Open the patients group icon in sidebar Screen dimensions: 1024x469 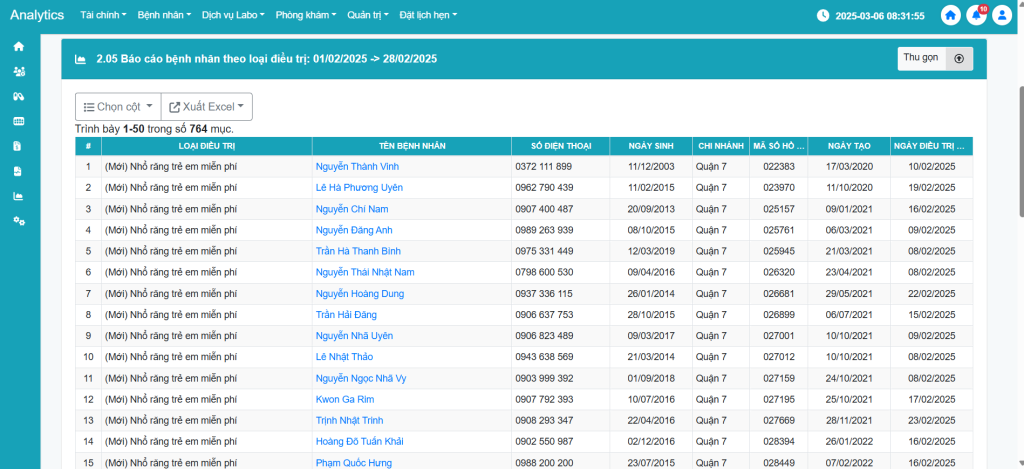tap(18, 72)
